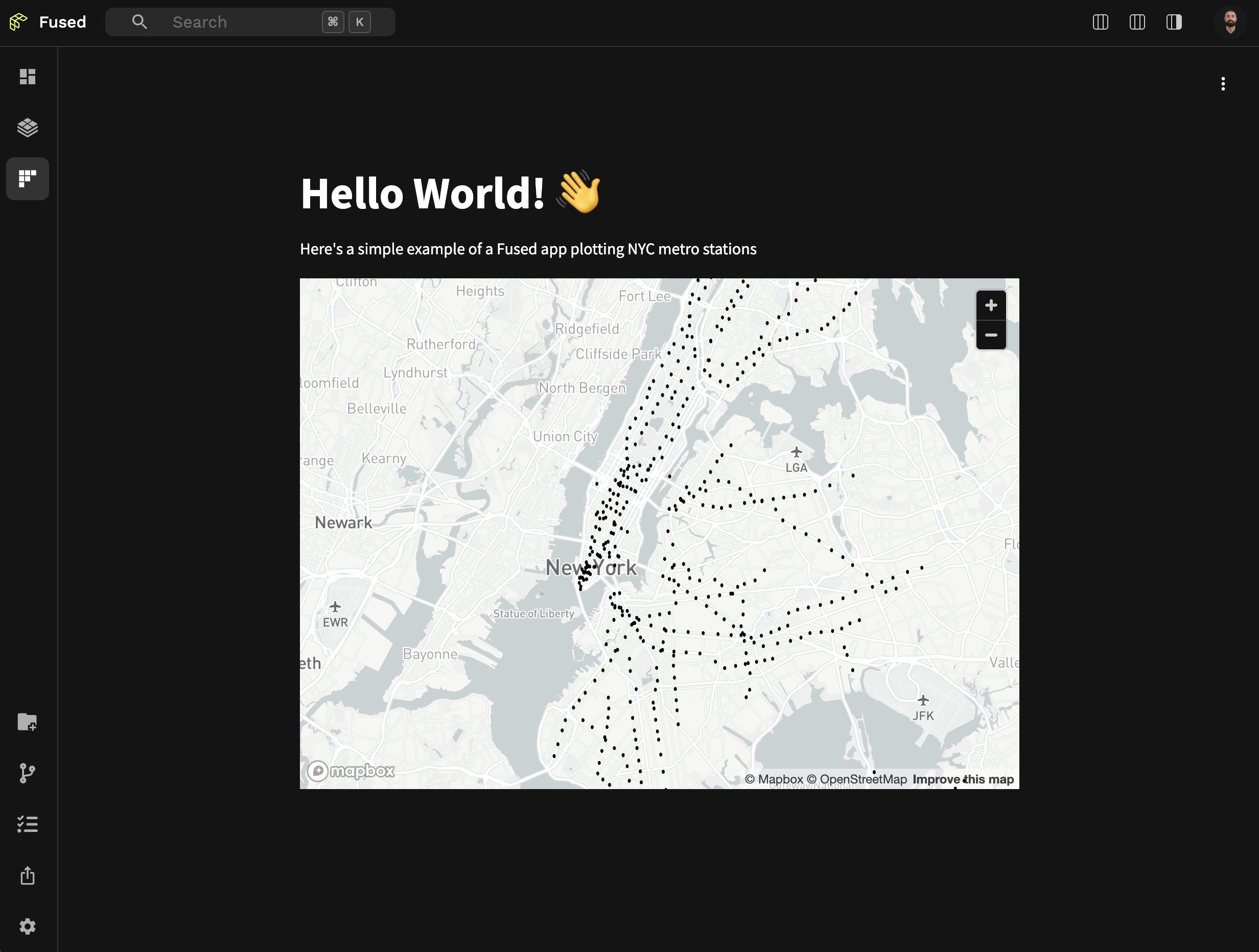The image size is (1259, 952).
Task: Toggle the right panel layout icon
Action: click(1173, 21)
